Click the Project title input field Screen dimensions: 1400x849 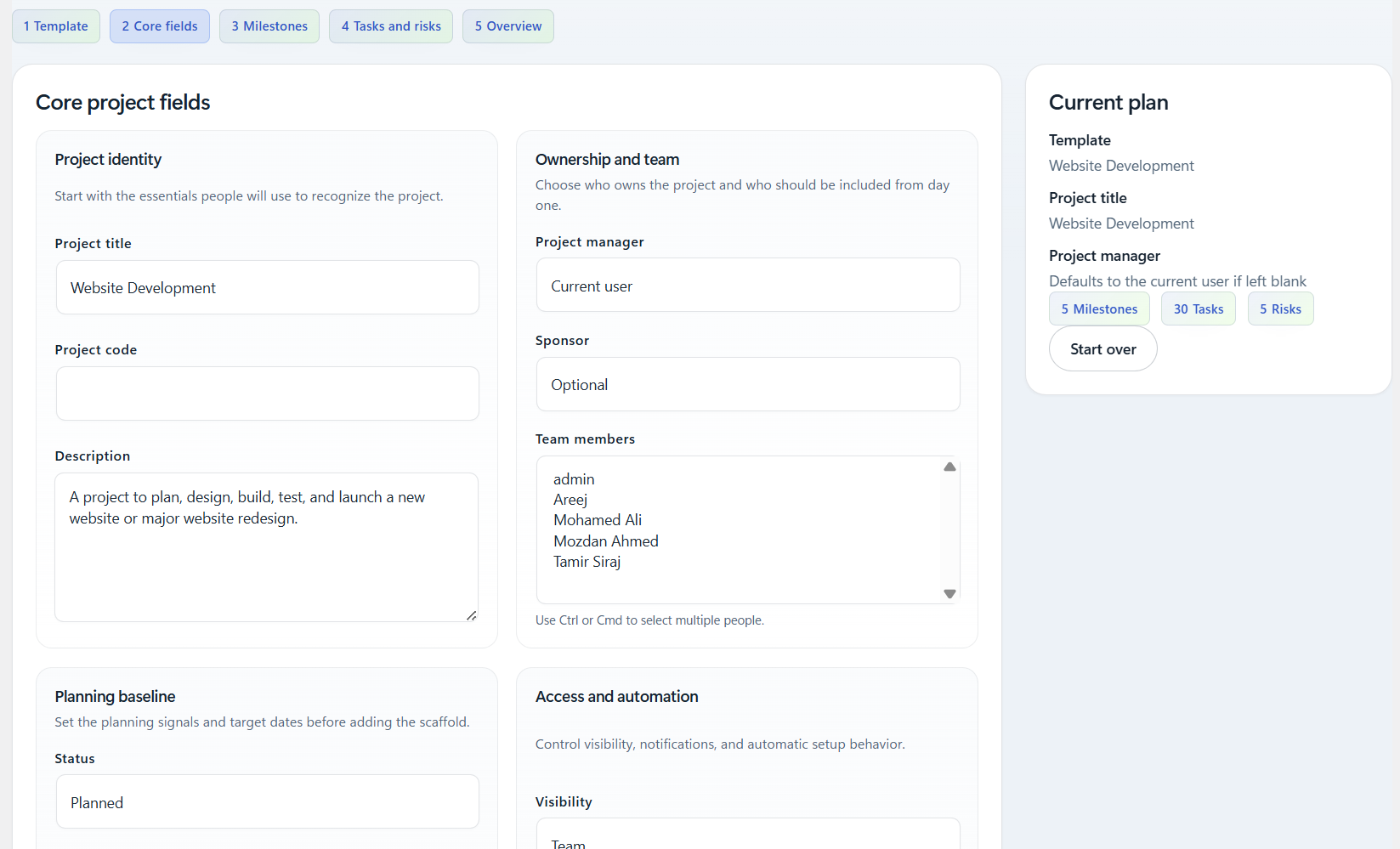(x=268, y=287)
